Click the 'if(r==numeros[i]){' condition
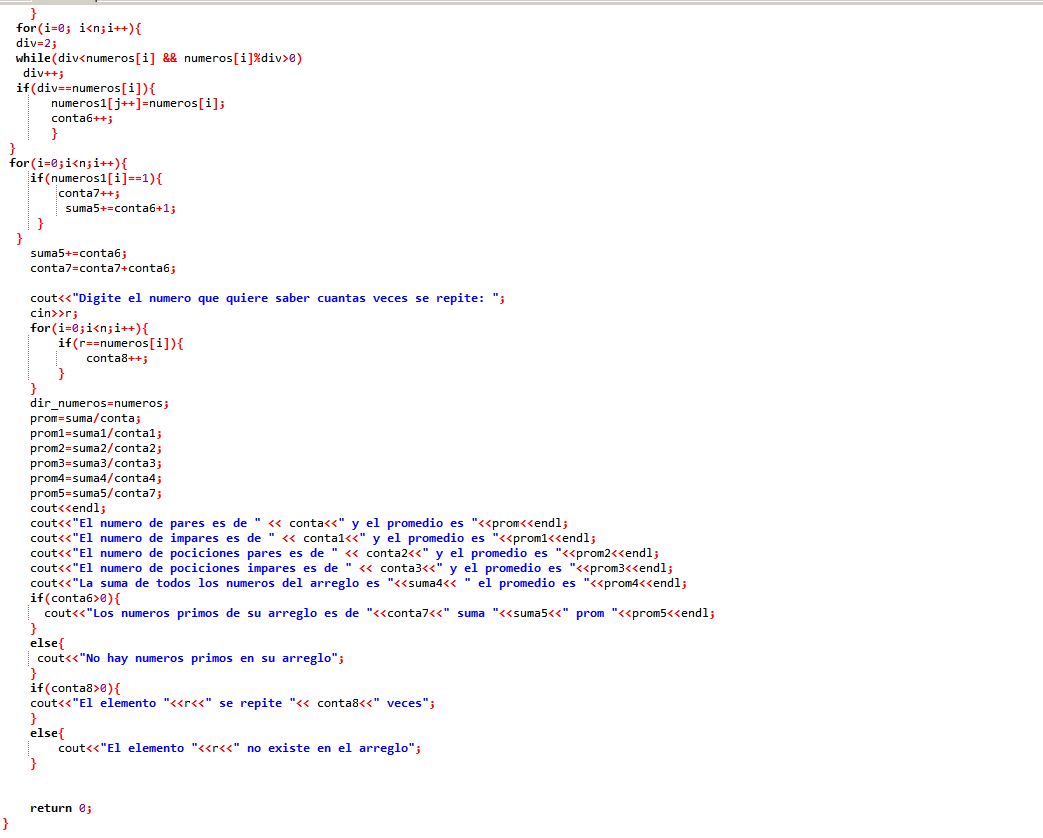The height and width of the screenshot is (838, 1043). click(121, 343)
